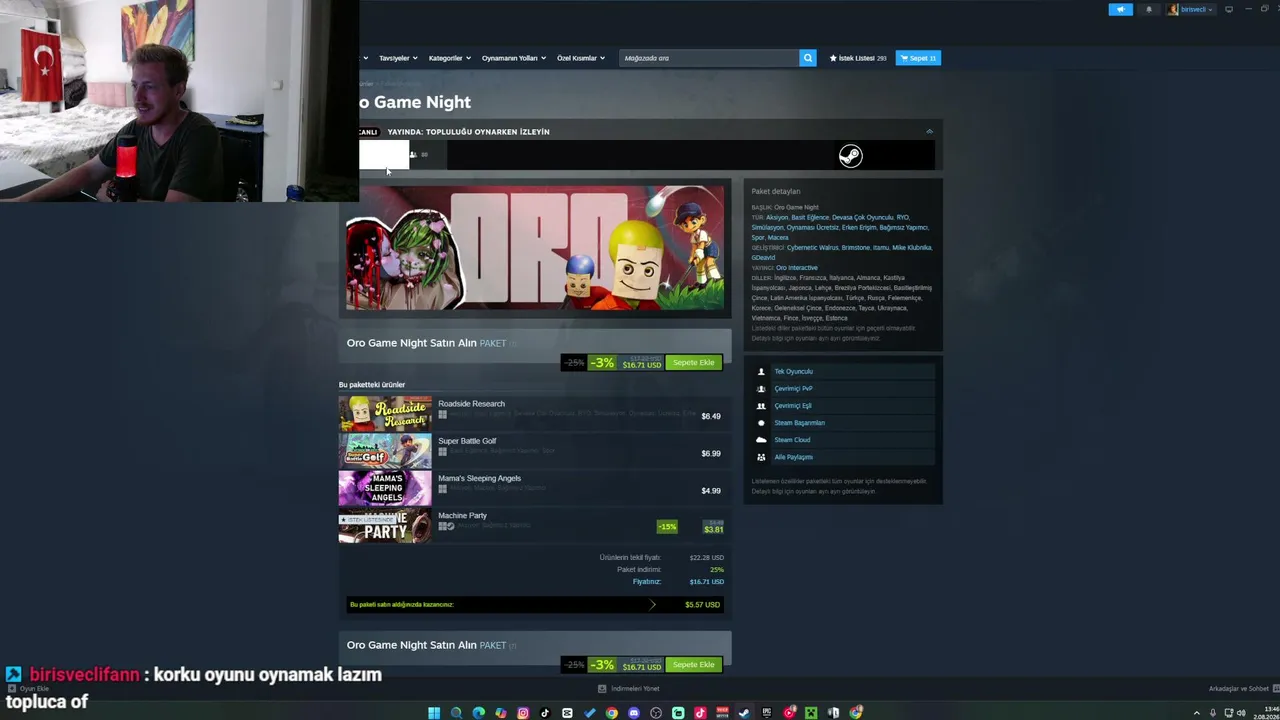Open Machine Party title link
The height and width of the screenshot is (720, 1280).
462,515
